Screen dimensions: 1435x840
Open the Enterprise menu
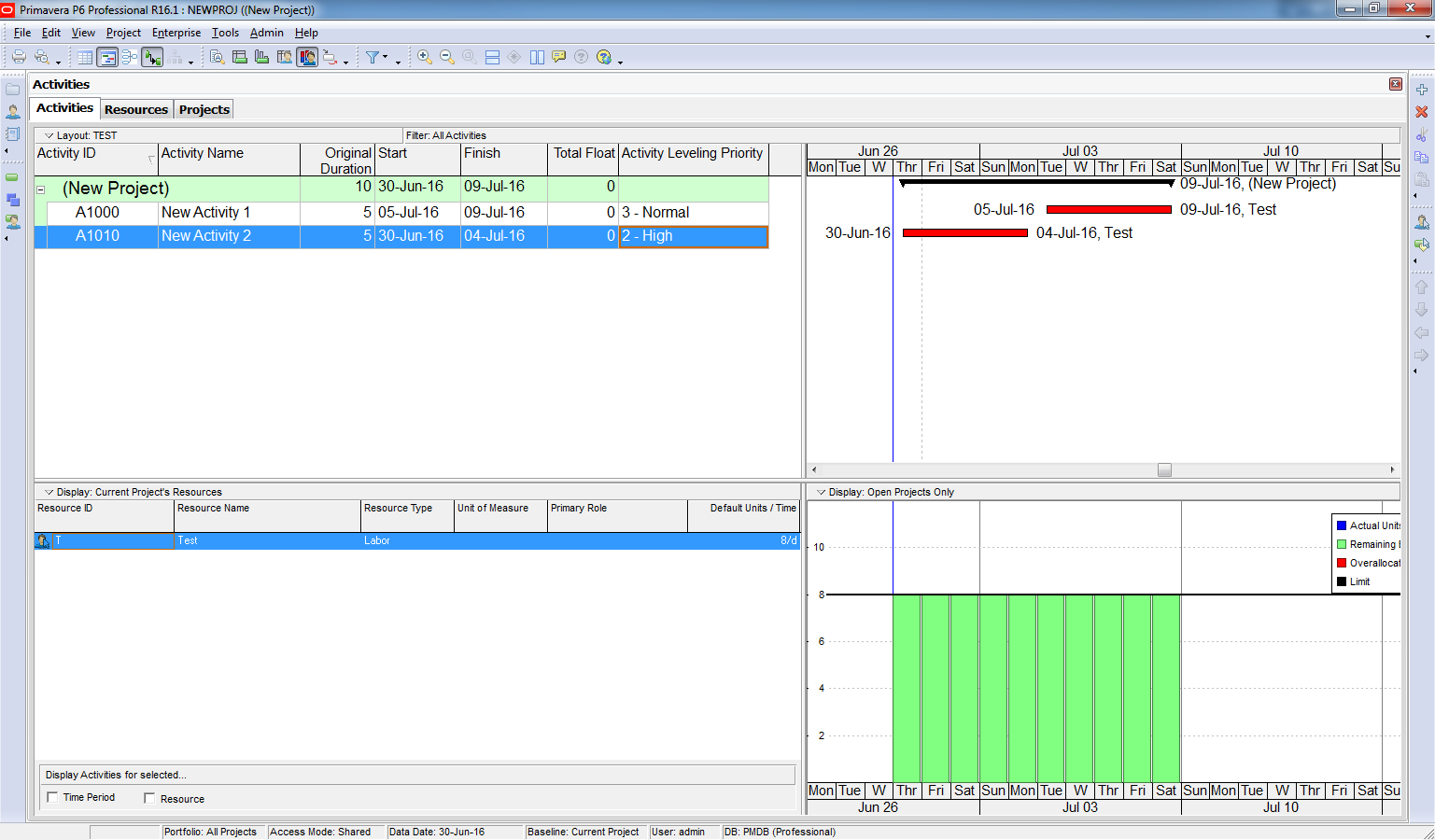(176, 33)
